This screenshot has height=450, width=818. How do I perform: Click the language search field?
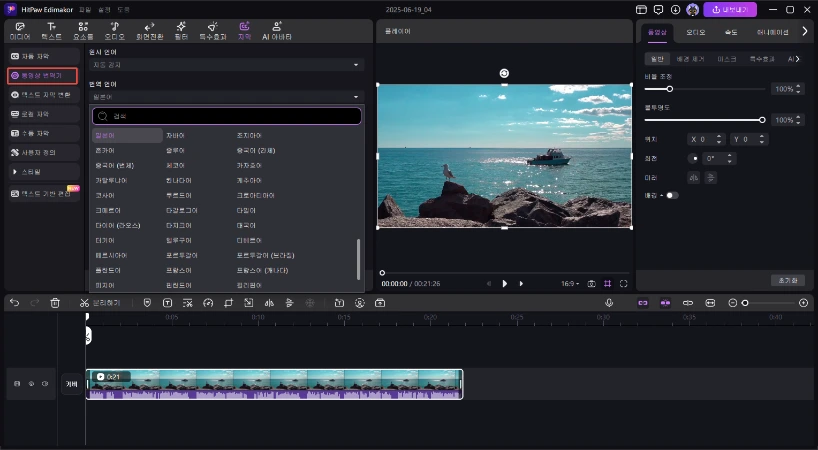[x=226, y=116]
